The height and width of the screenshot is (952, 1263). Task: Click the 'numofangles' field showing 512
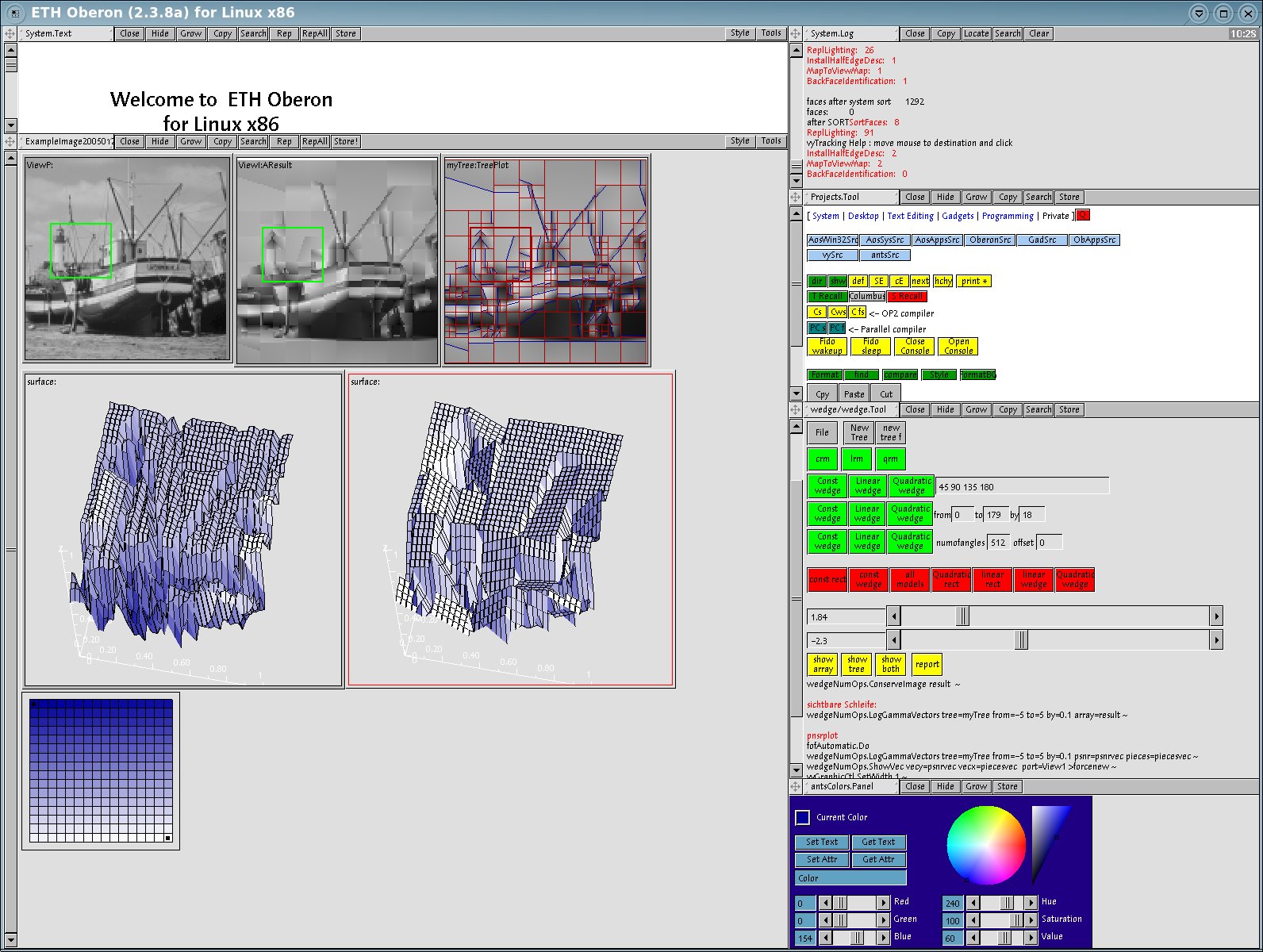998,543
